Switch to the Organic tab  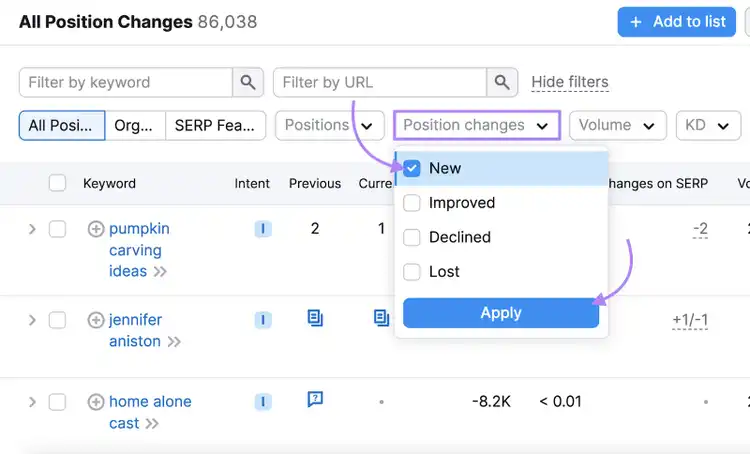tap(135, 125)
